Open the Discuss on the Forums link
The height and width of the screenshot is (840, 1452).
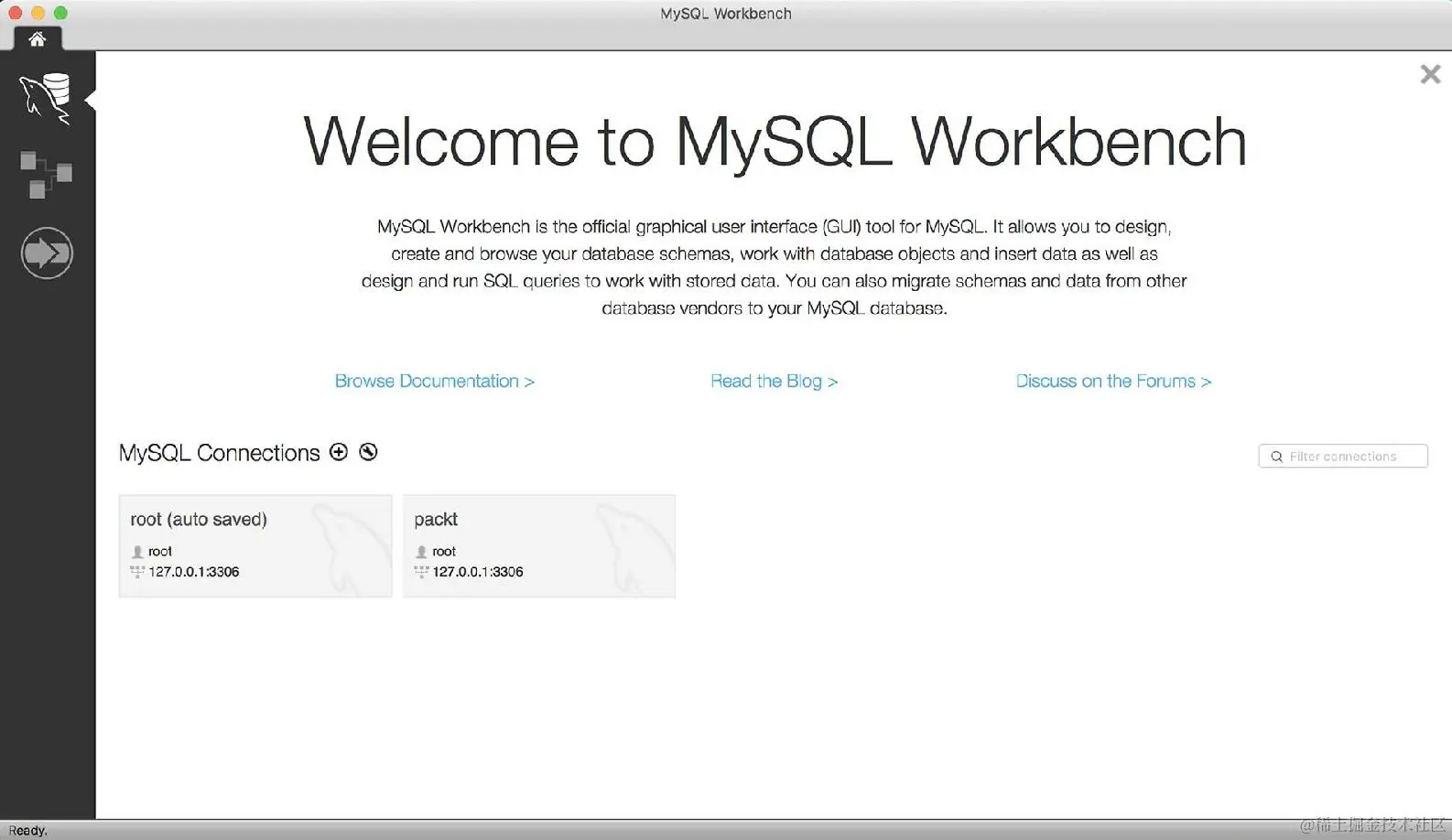1113,381
